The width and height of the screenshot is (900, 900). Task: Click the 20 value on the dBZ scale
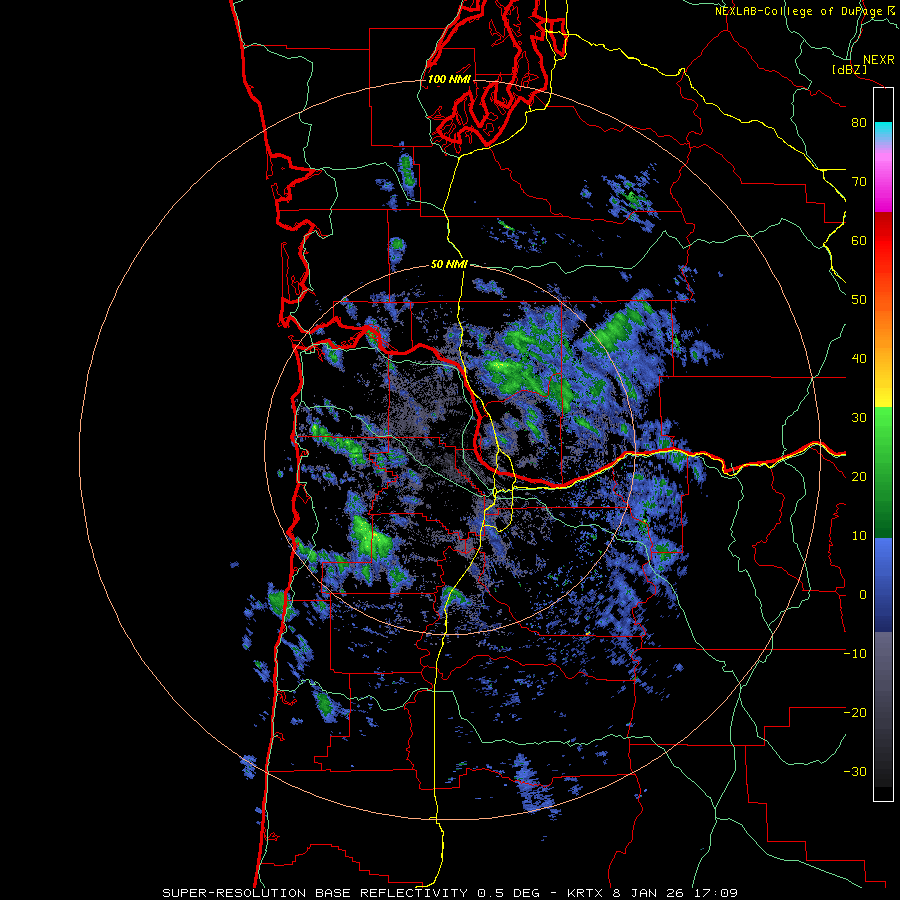(x=859, y=476)
